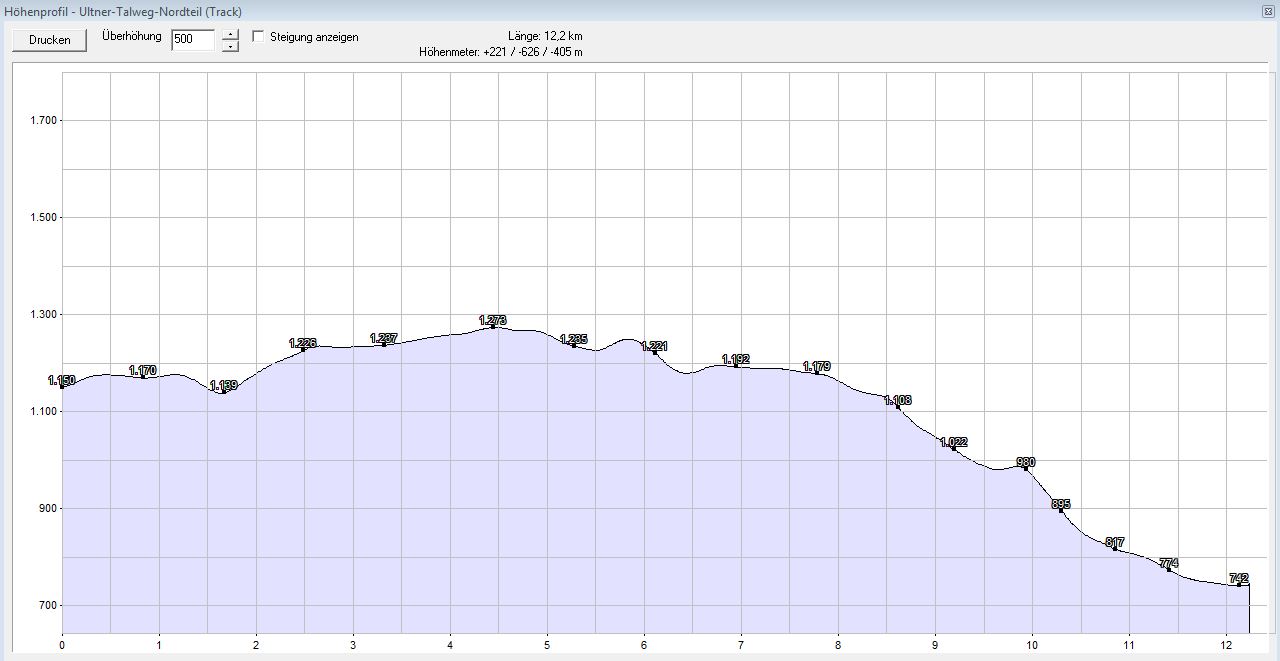The width and height of the screenshot is (1280, 661).
Task: Increase Überhöhung with the up arrow
Action: [230, 35]
